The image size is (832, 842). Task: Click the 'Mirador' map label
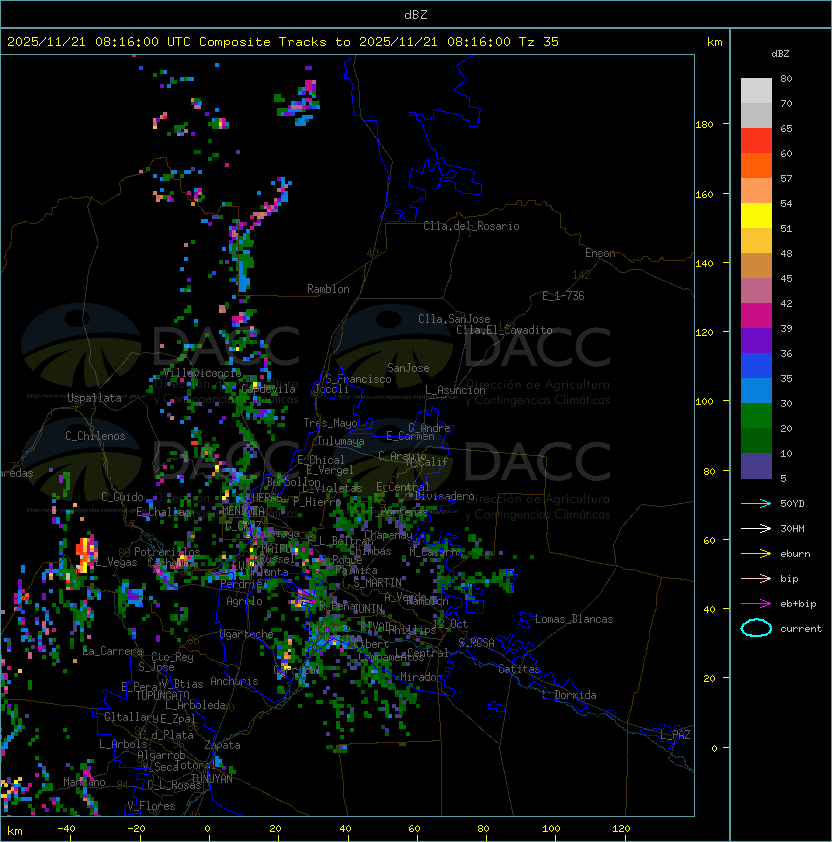click(x=421, y=677)
